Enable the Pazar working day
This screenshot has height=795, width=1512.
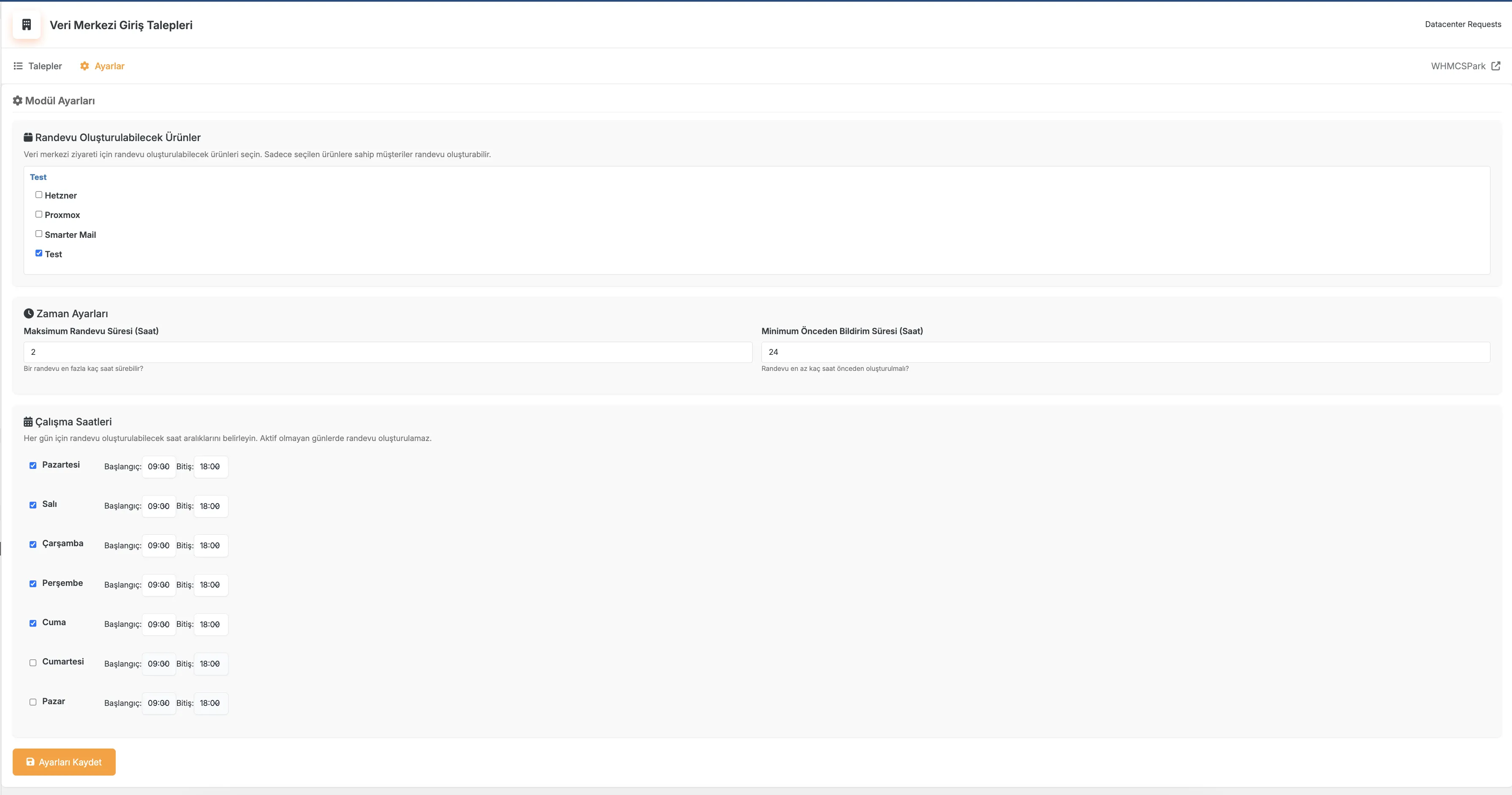(33, 702)
